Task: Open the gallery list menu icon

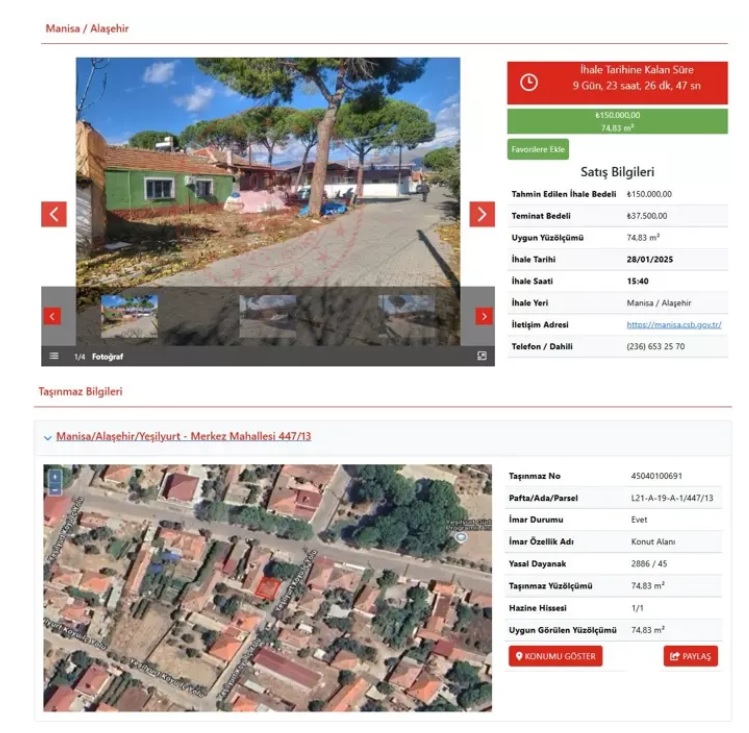Action: pyautogui.click(x=54, y=356)
